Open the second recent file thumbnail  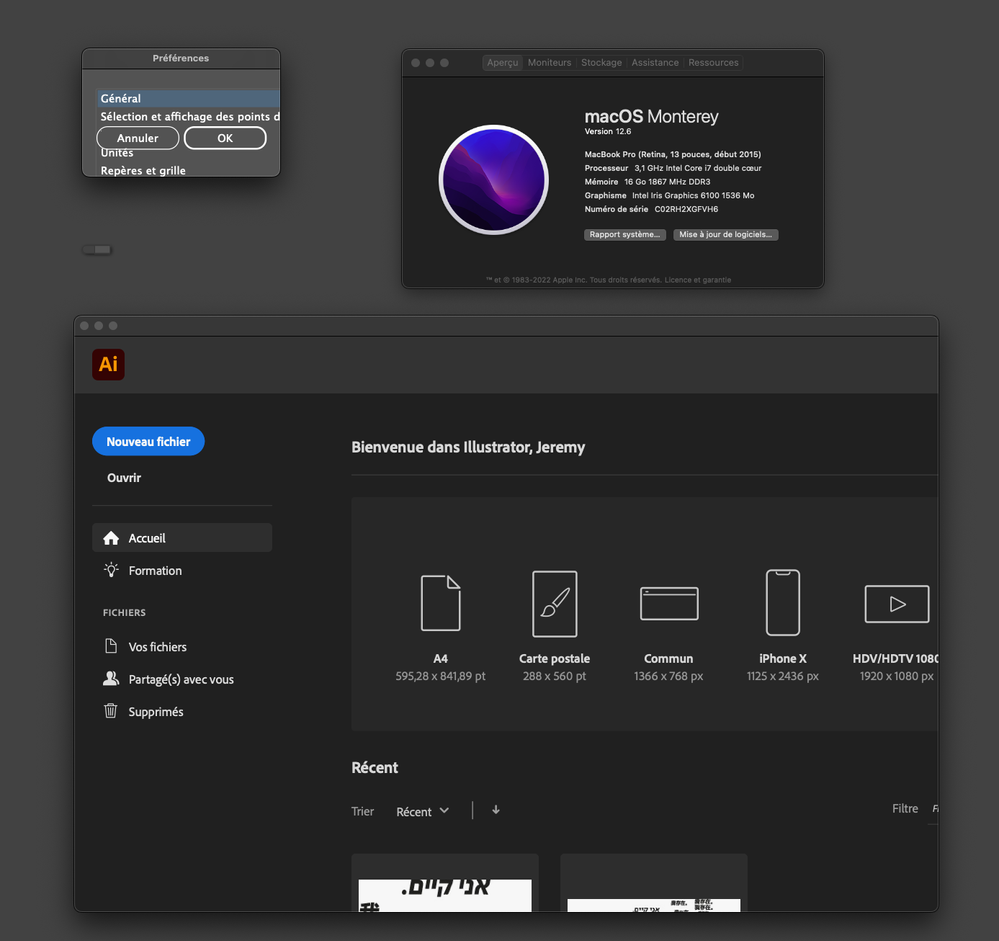pos(654,883)
